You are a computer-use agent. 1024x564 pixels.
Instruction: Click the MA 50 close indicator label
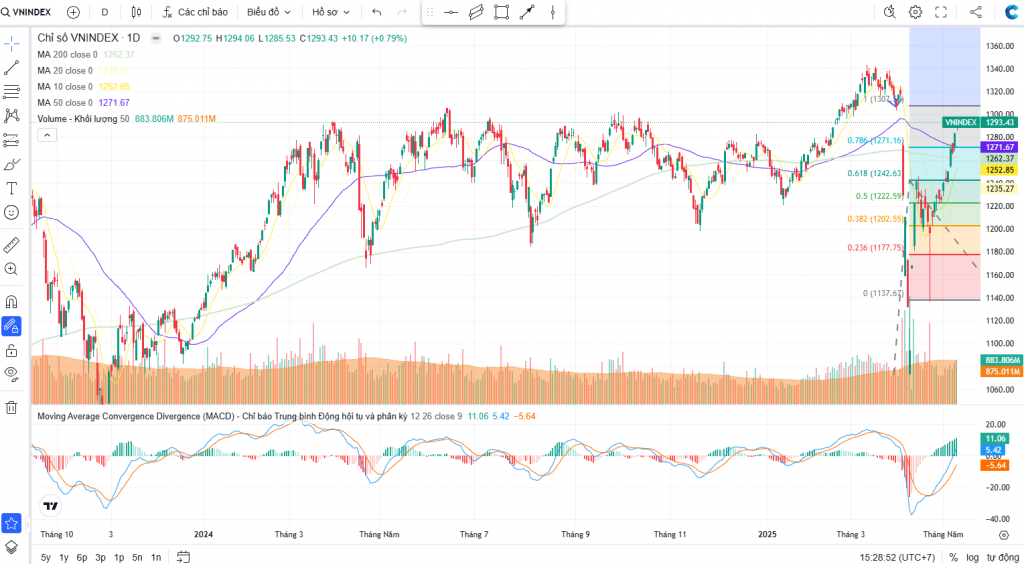65,102
